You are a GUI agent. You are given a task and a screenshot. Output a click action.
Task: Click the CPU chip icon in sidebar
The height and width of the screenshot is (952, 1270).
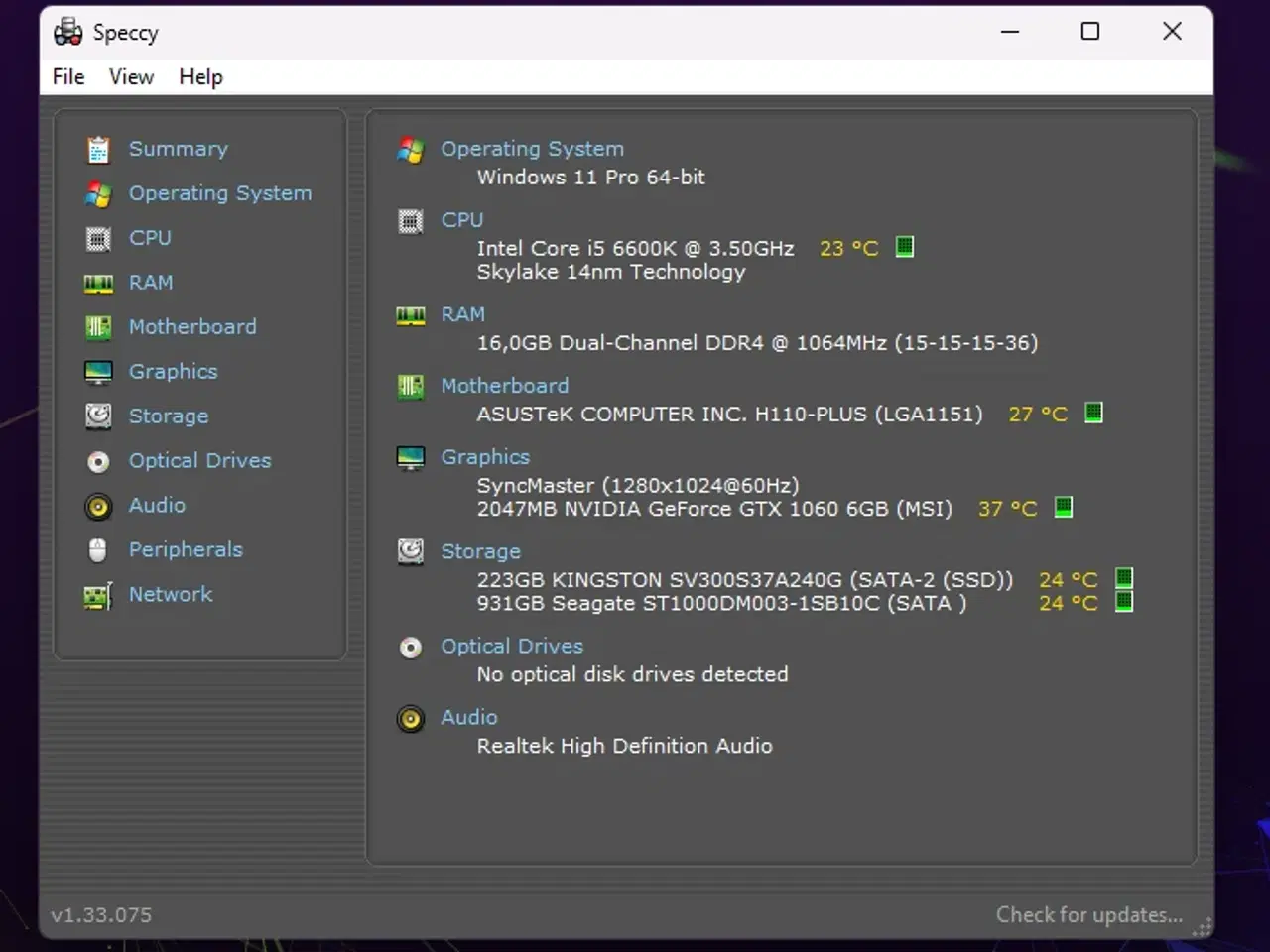(x=98, y=238)
